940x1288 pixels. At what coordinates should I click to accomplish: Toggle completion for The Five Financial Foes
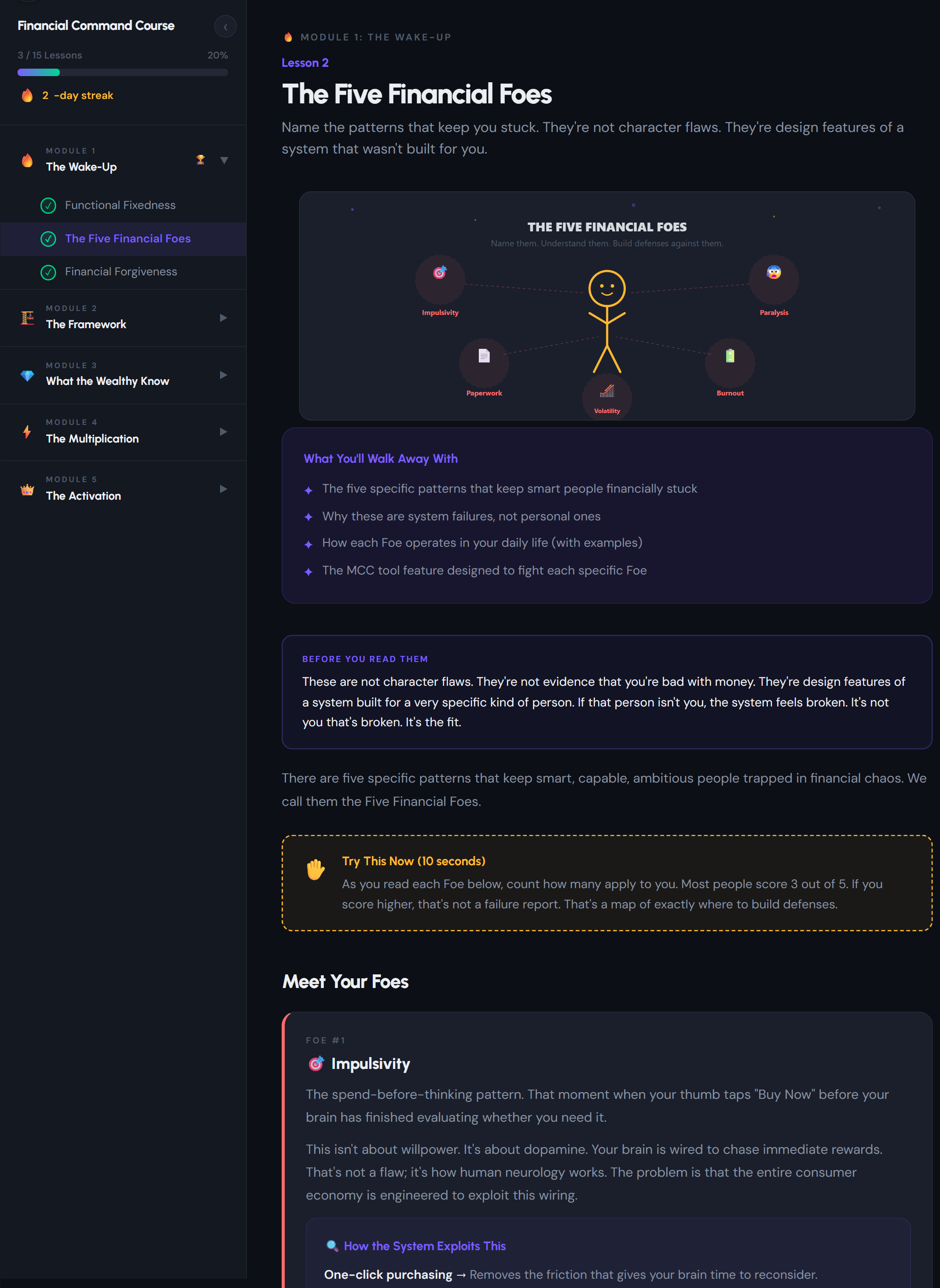coord(48,239)
